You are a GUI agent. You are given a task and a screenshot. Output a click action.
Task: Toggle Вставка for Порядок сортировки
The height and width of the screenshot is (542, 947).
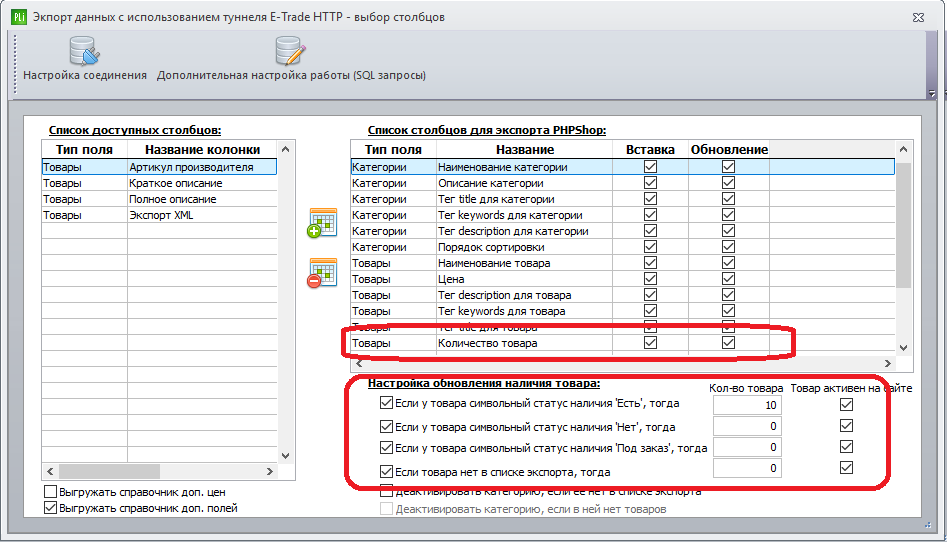pos(650,247)
